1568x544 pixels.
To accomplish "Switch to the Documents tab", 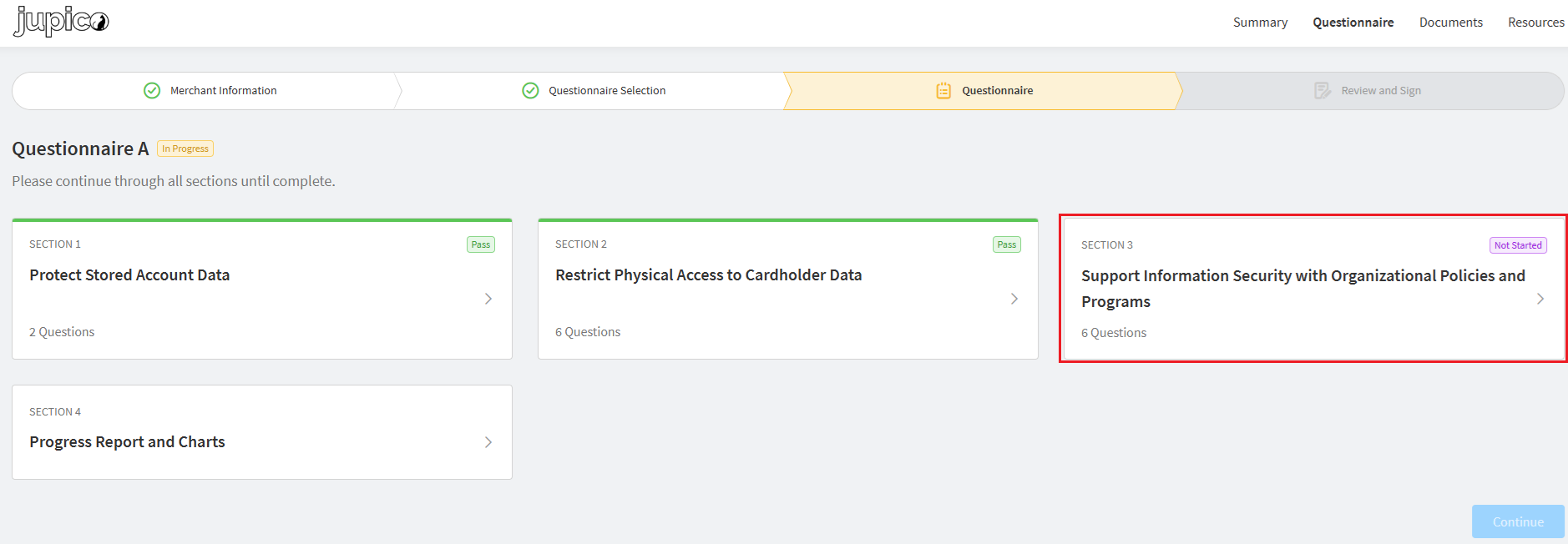I will [x=1450, y=23].
